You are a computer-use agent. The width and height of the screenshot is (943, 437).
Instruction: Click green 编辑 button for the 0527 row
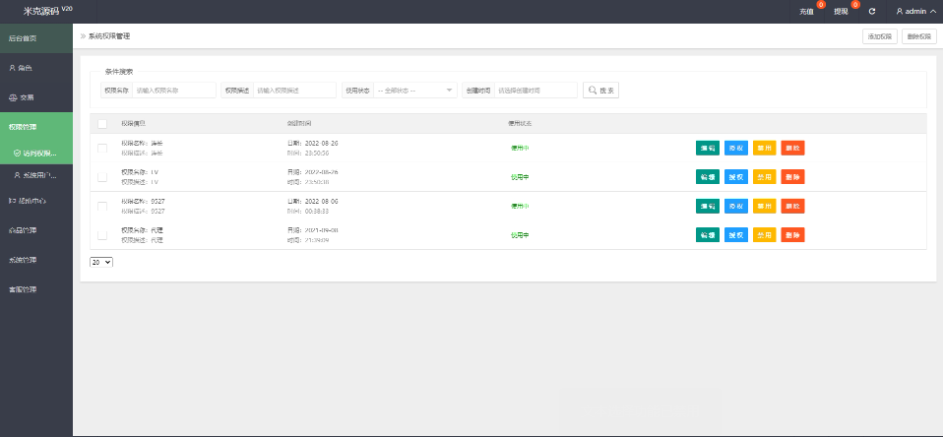[708, 206]
